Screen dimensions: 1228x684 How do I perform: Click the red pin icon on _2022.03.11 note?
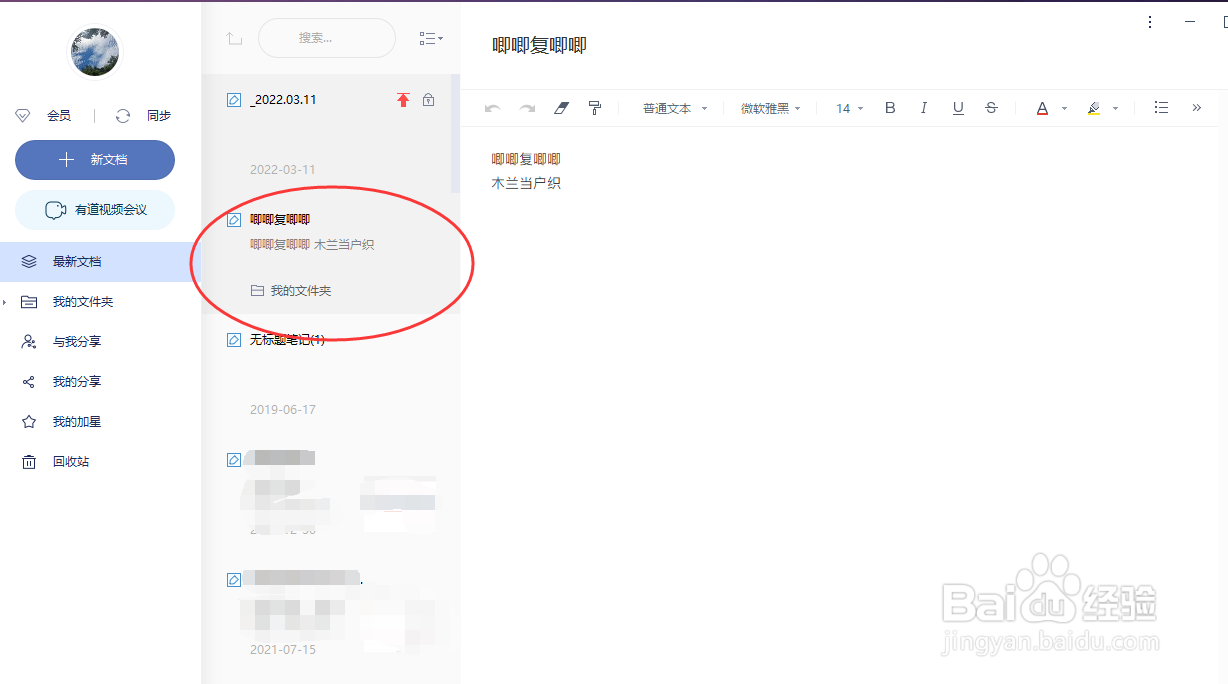click(x=403, y=100)
